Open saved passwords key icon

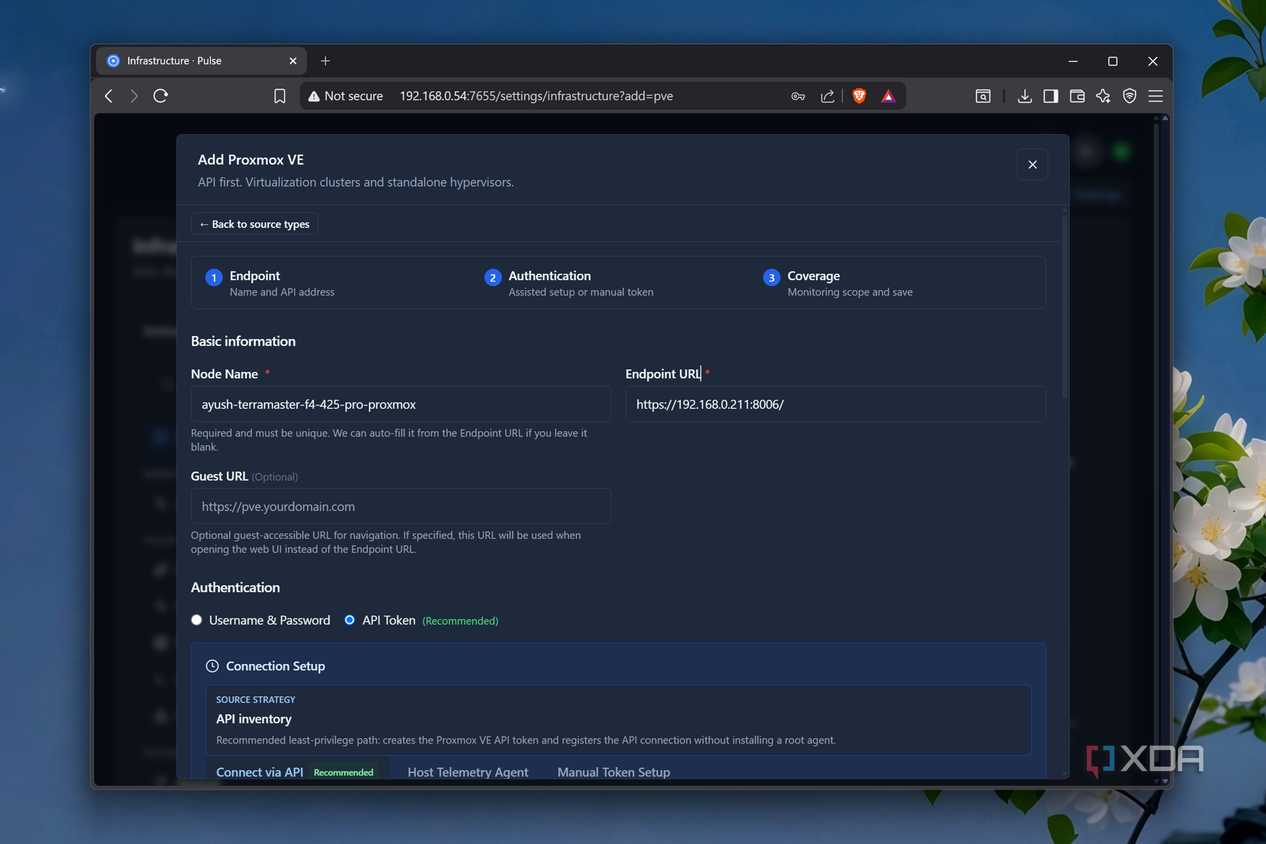coord(798,96)
